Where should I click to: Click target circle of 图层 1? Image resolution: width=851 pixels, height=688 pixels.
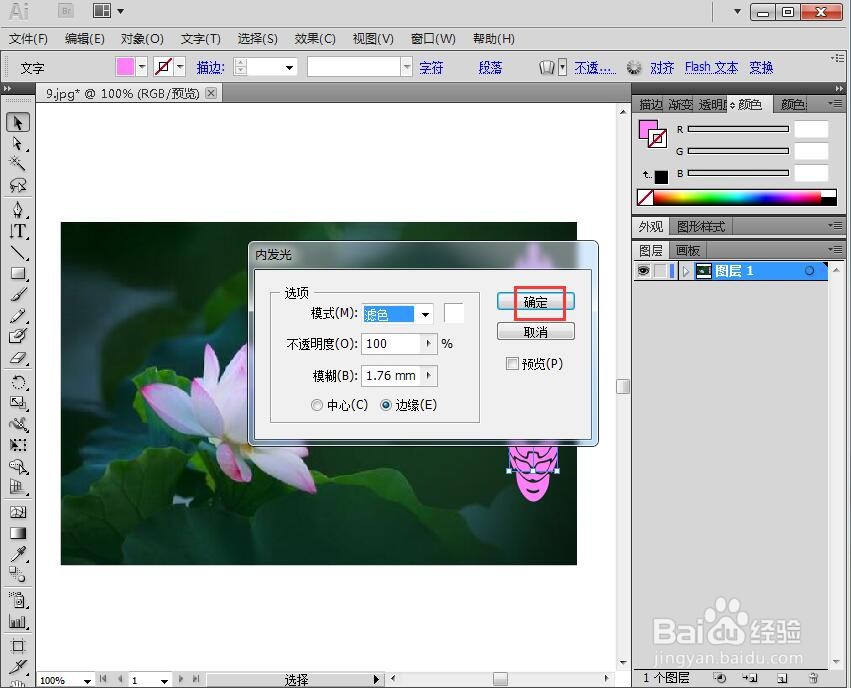click(x=809, y=271)
